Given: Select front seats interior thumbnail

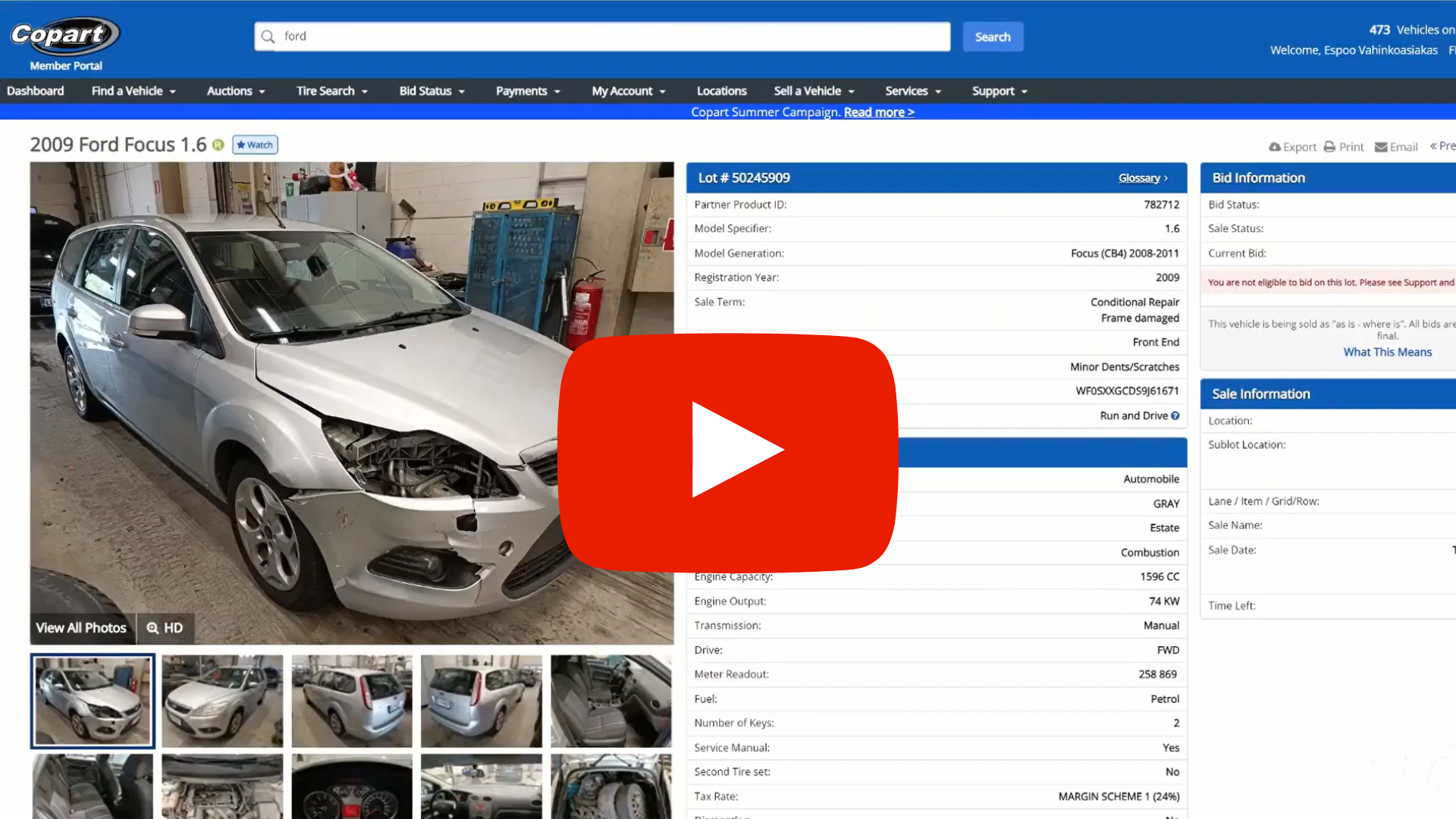Looking at the screenshot, I should click(611, 701).
